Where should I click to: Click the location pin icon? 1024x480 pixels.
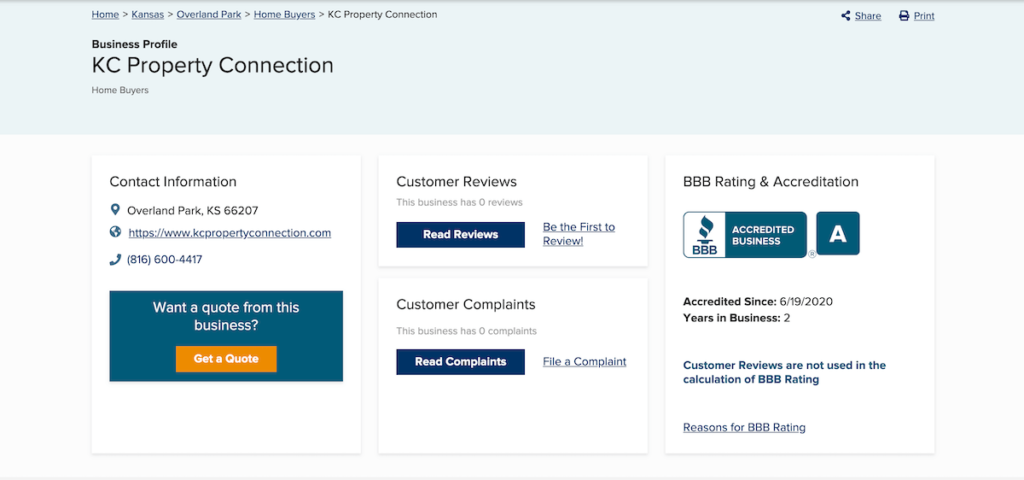click(x=116, y=210)
